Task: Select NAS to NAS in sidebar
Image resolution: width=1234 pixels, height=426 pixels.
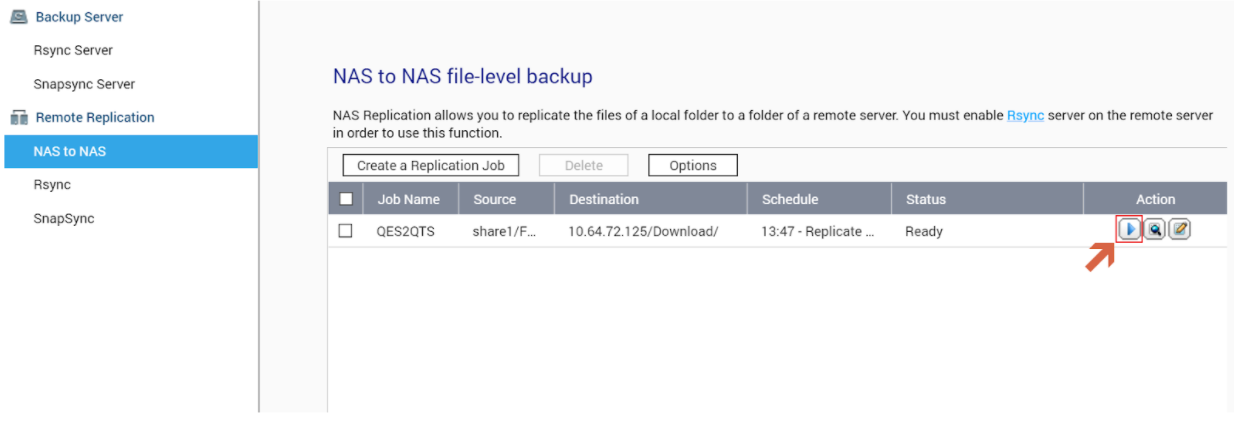Action: pos(70,152)
